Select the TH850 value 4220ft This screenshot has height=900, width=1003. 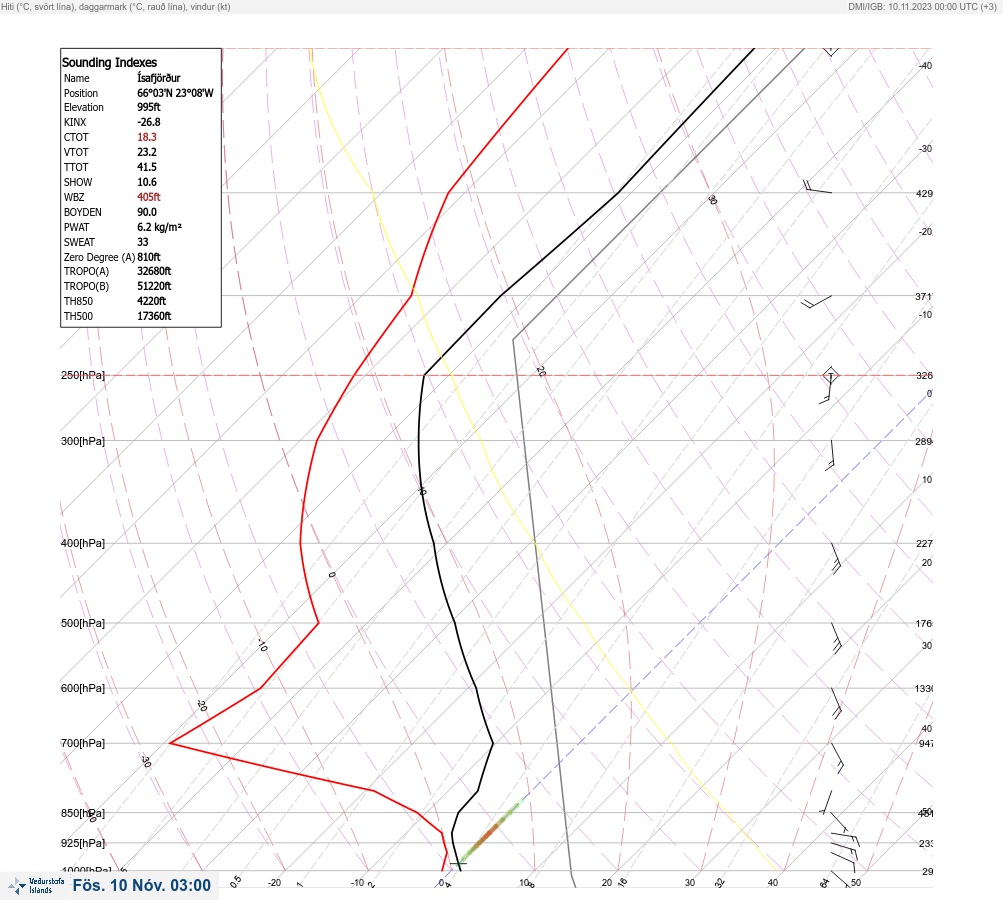click(x=152, y=301)
